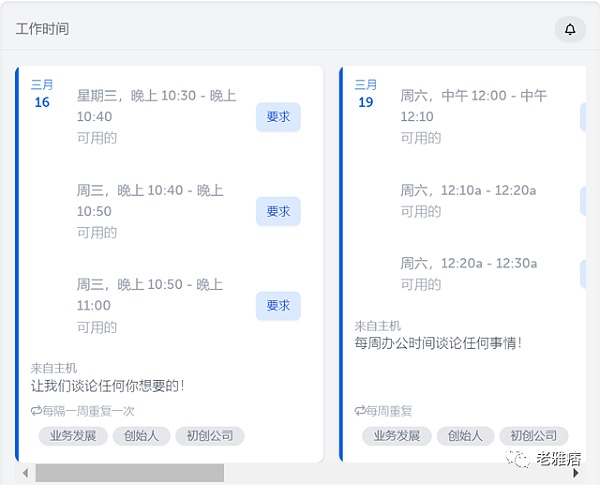Select 创始人 tag in March 16 card

[139, 436]
